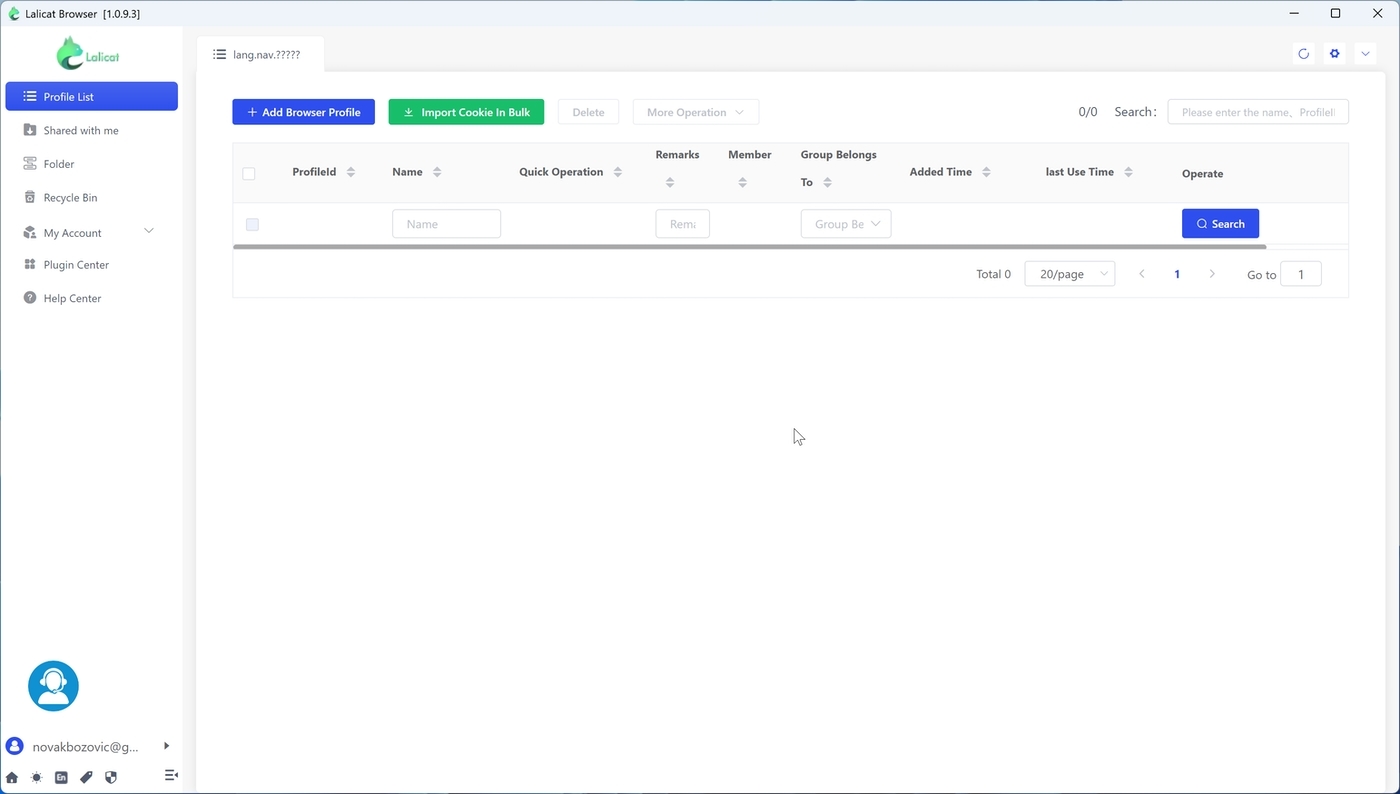The width and height of the screenshot is (1400, 794).
Task: Change language via the En icon
Action: tap(61, 777)
